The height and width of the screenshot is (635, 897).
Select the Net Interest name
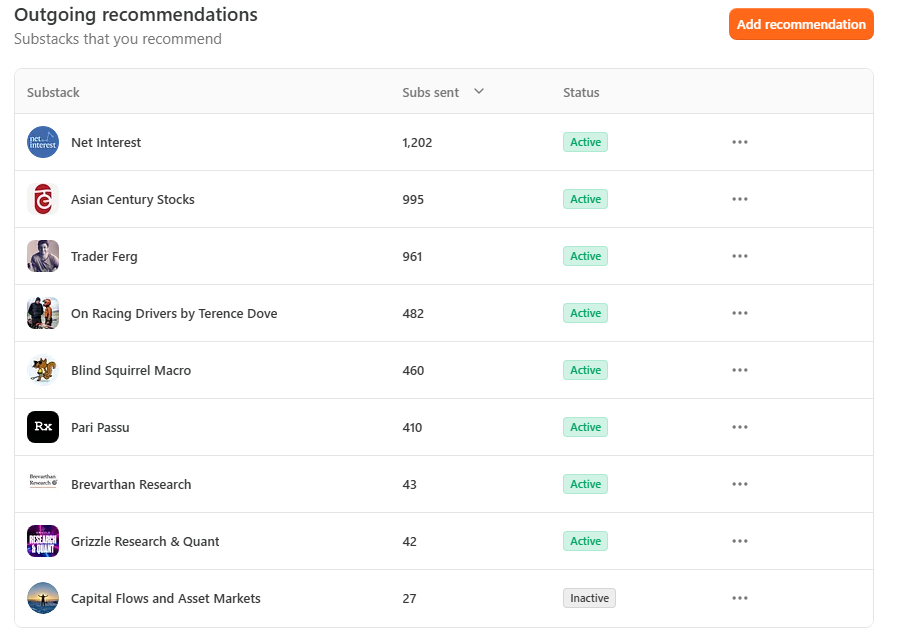pos(106,142)
